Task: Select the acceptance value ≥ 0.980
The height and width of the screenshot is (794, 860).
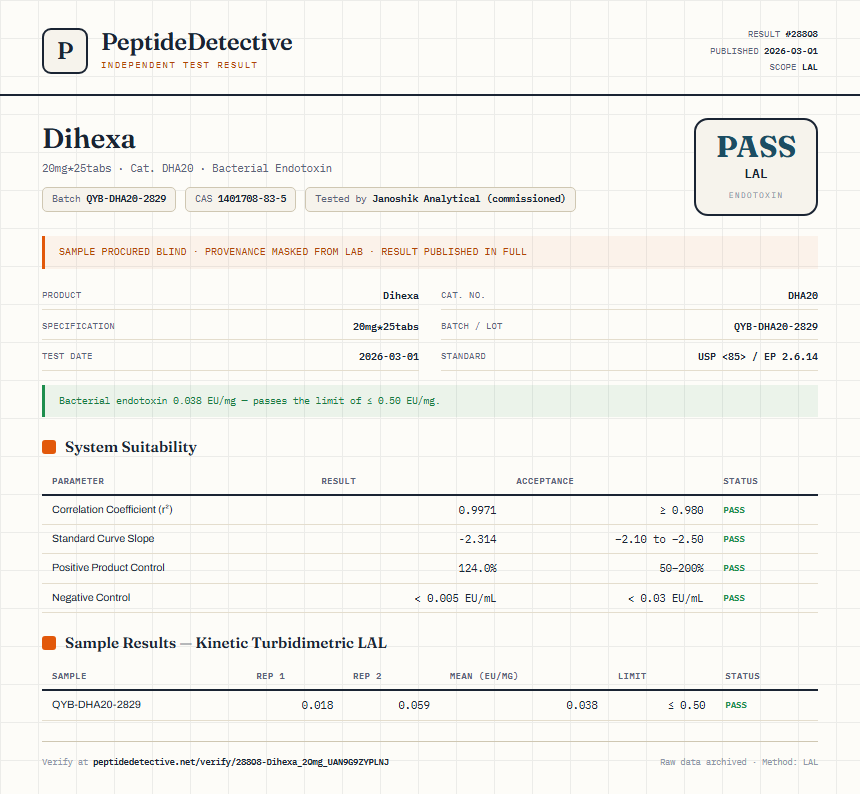Action: point(681,510)
